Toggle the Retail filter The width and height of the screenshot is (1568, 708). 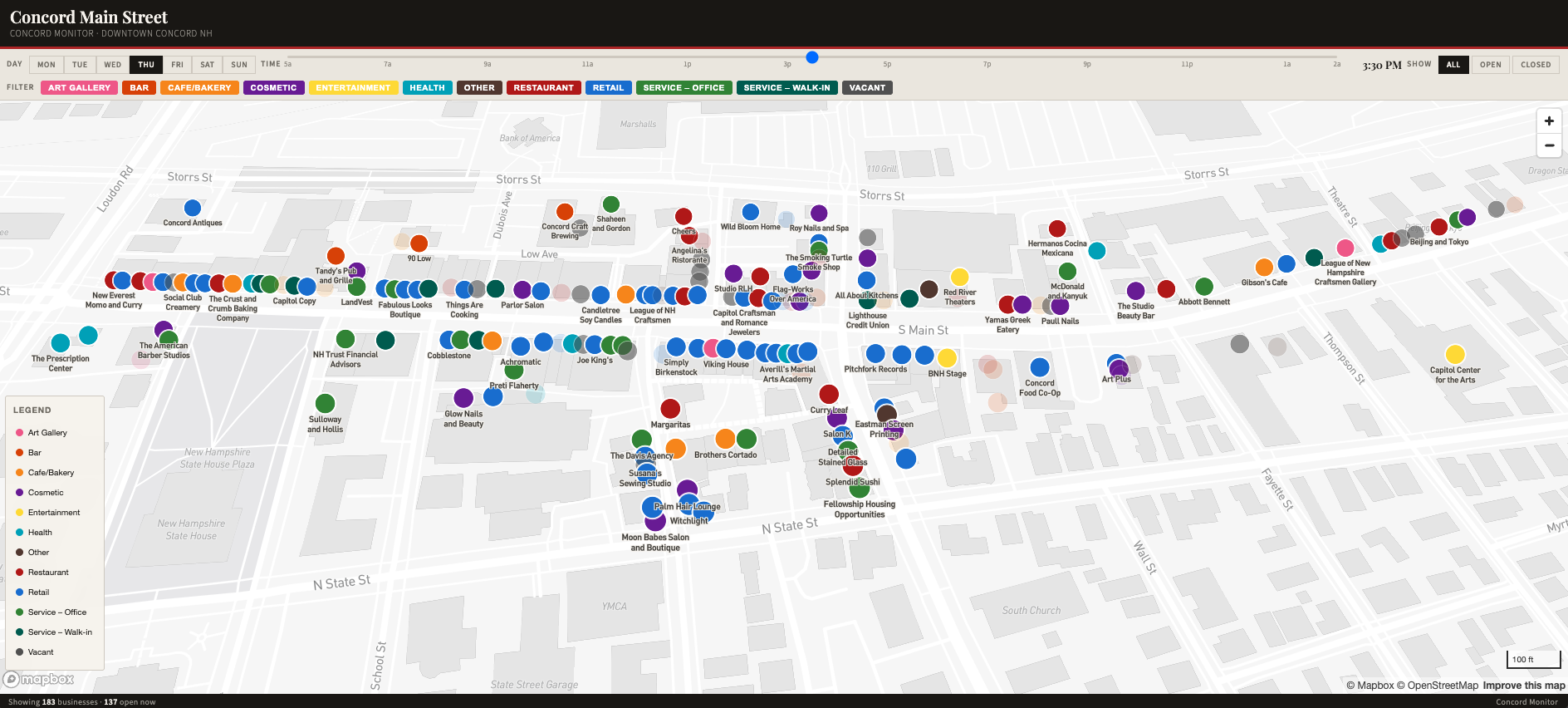(x=608, y=87)
